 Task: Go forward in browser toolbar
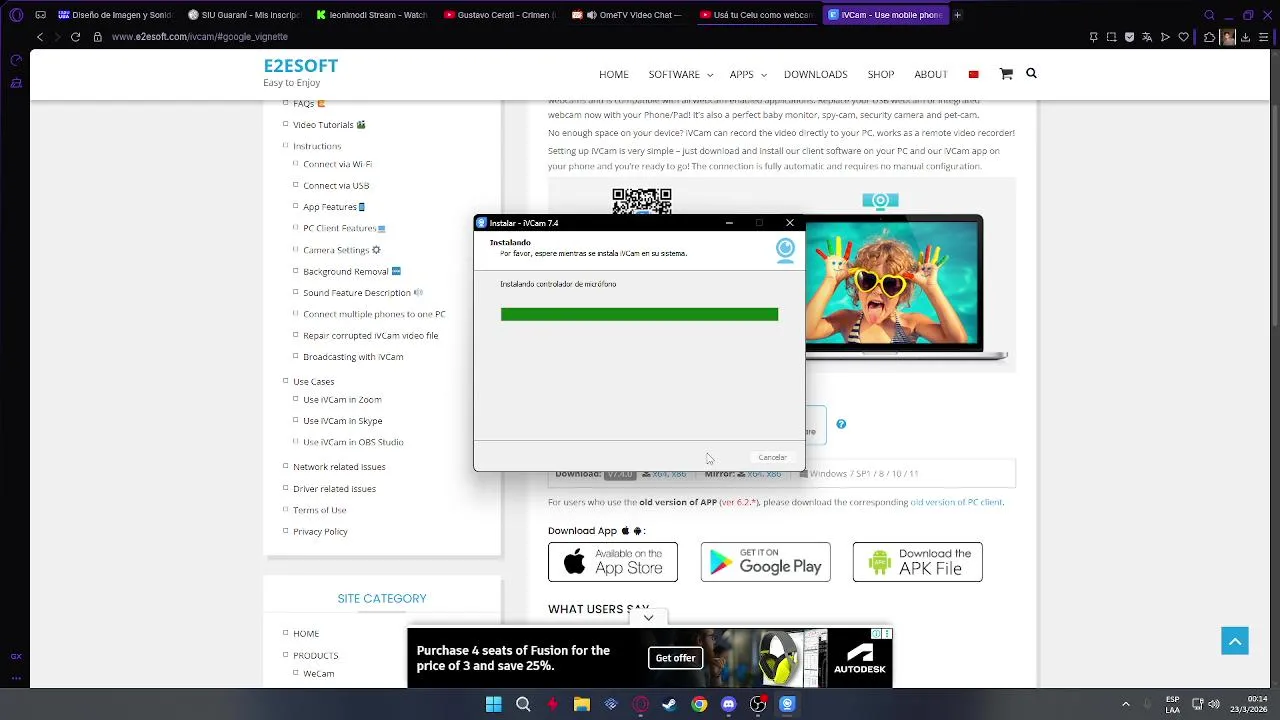tap(57, 37)
